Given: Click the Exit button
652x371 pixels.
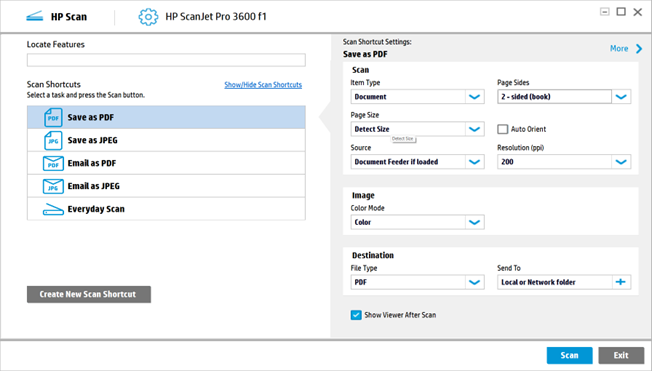Looking at the screenshot, I should (621, 355).
